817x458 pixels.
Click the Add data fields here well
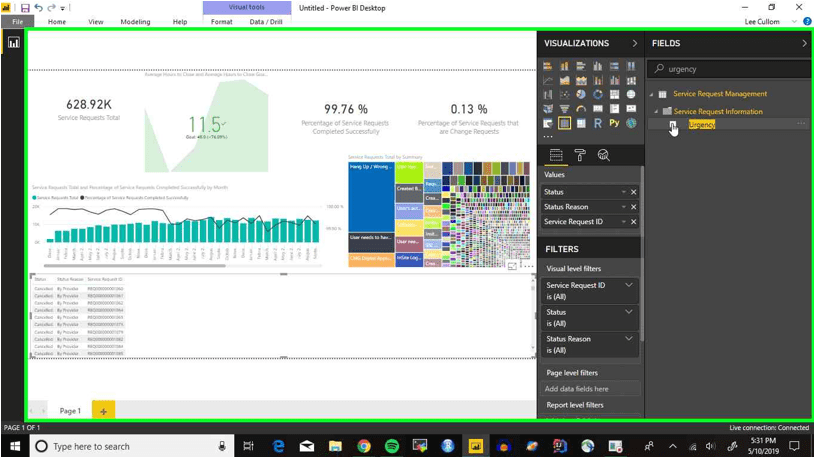click(589, 389)
